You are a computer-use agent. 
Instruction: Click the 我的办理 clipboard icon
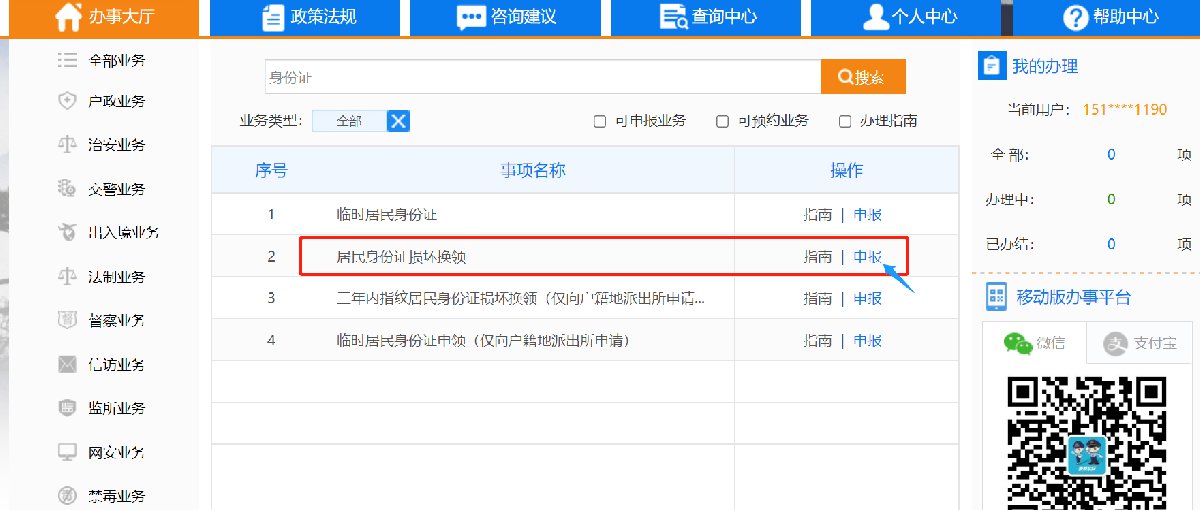coord(990,66)
